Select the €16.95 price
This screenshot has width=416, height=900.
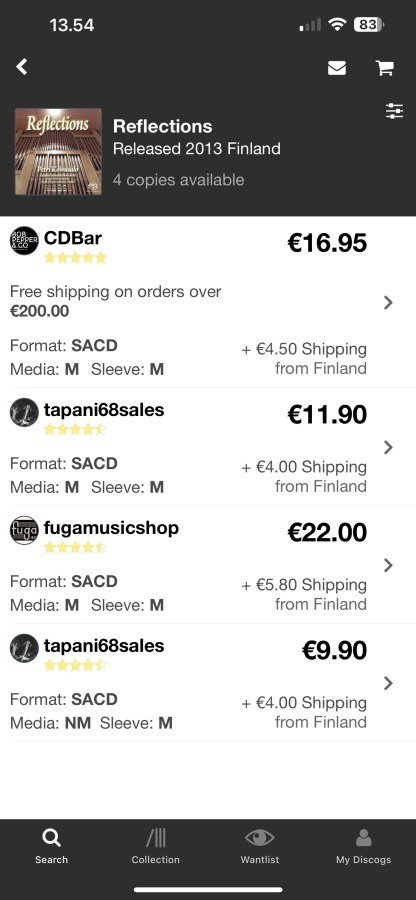coord(327,243)
